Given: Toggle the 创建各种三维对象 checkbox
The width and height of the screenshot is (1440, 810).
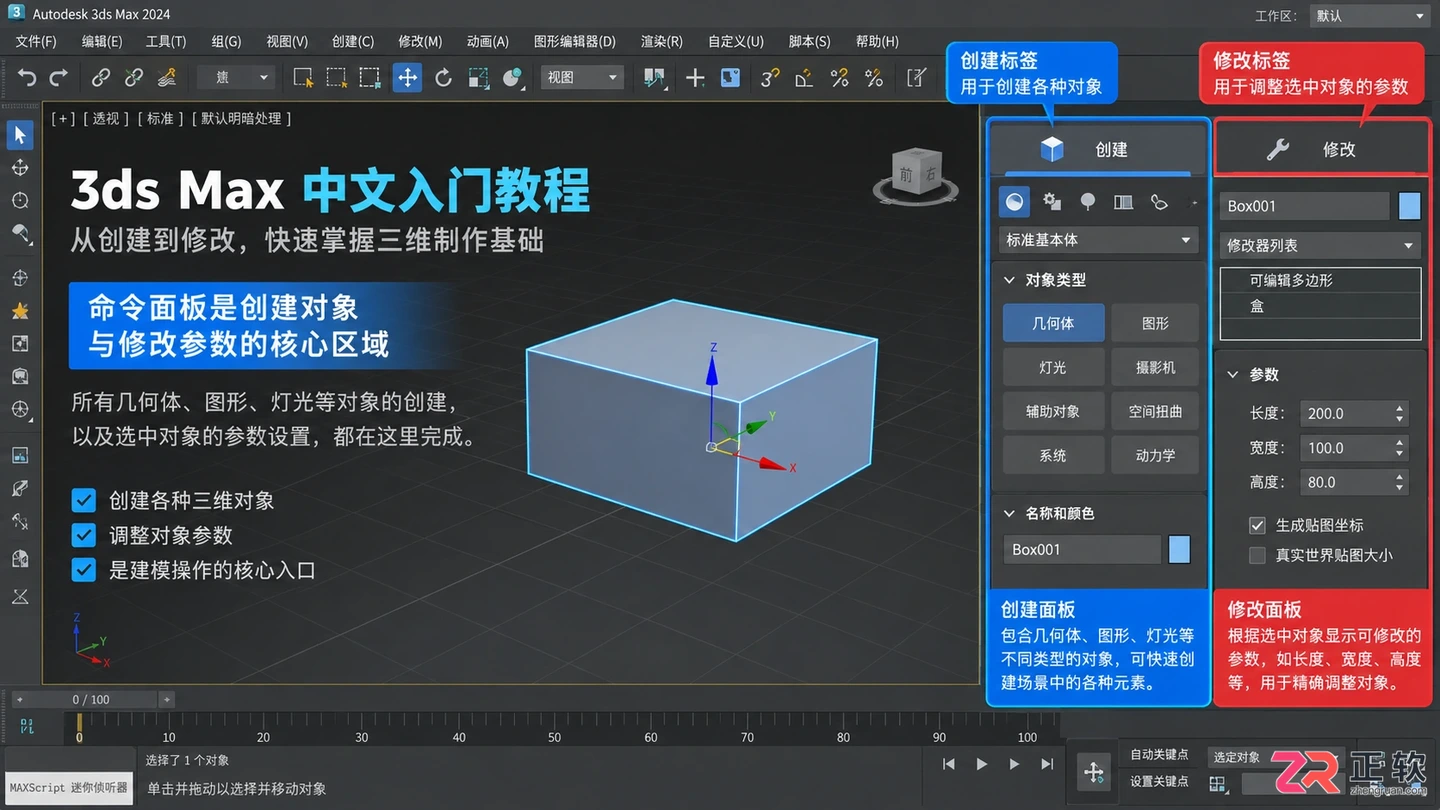Looking at the screenshot, I should coord(84,500).
